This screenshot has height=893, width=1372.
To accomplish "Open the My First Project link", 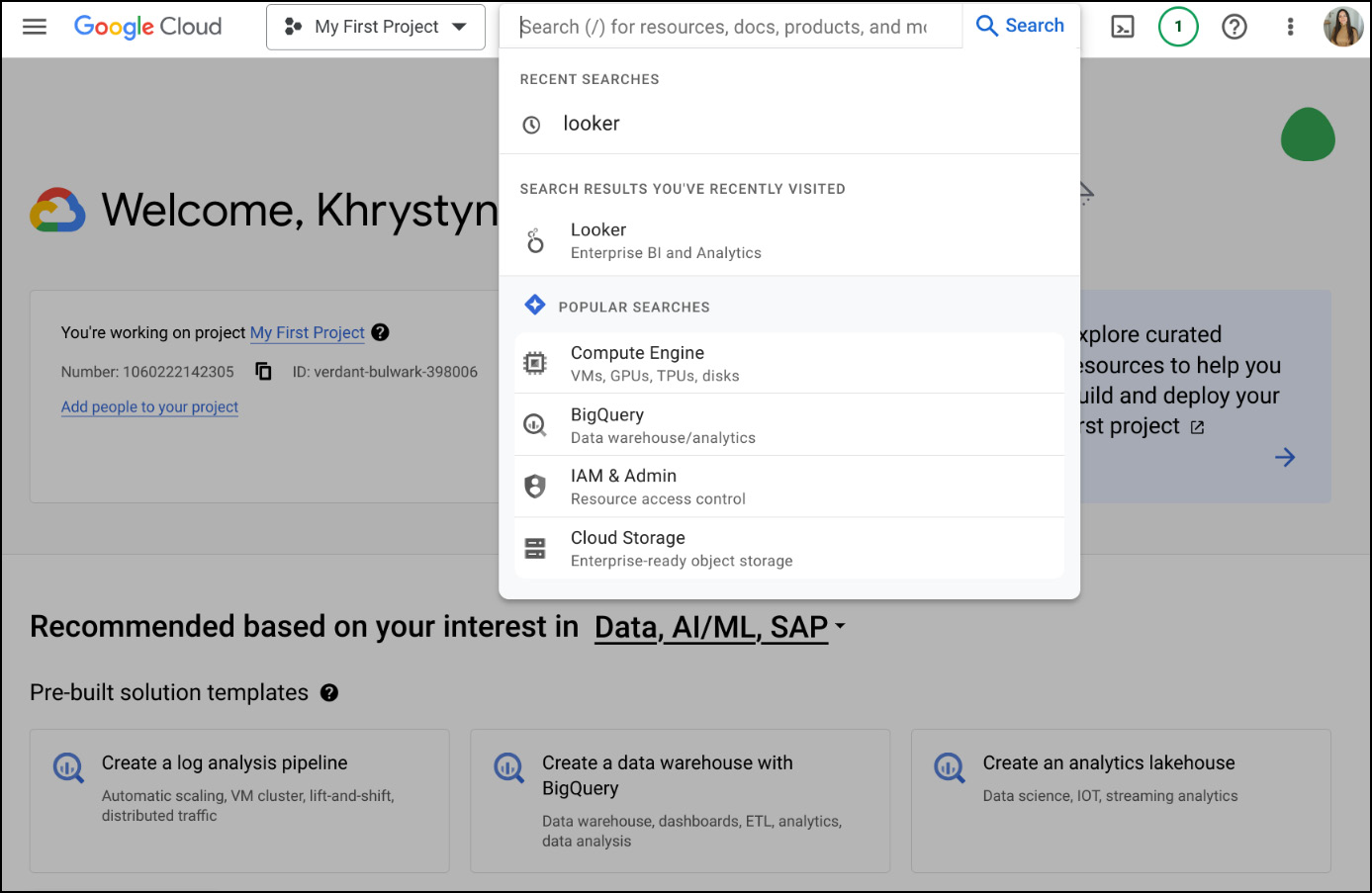I will (x=308, y=332).
